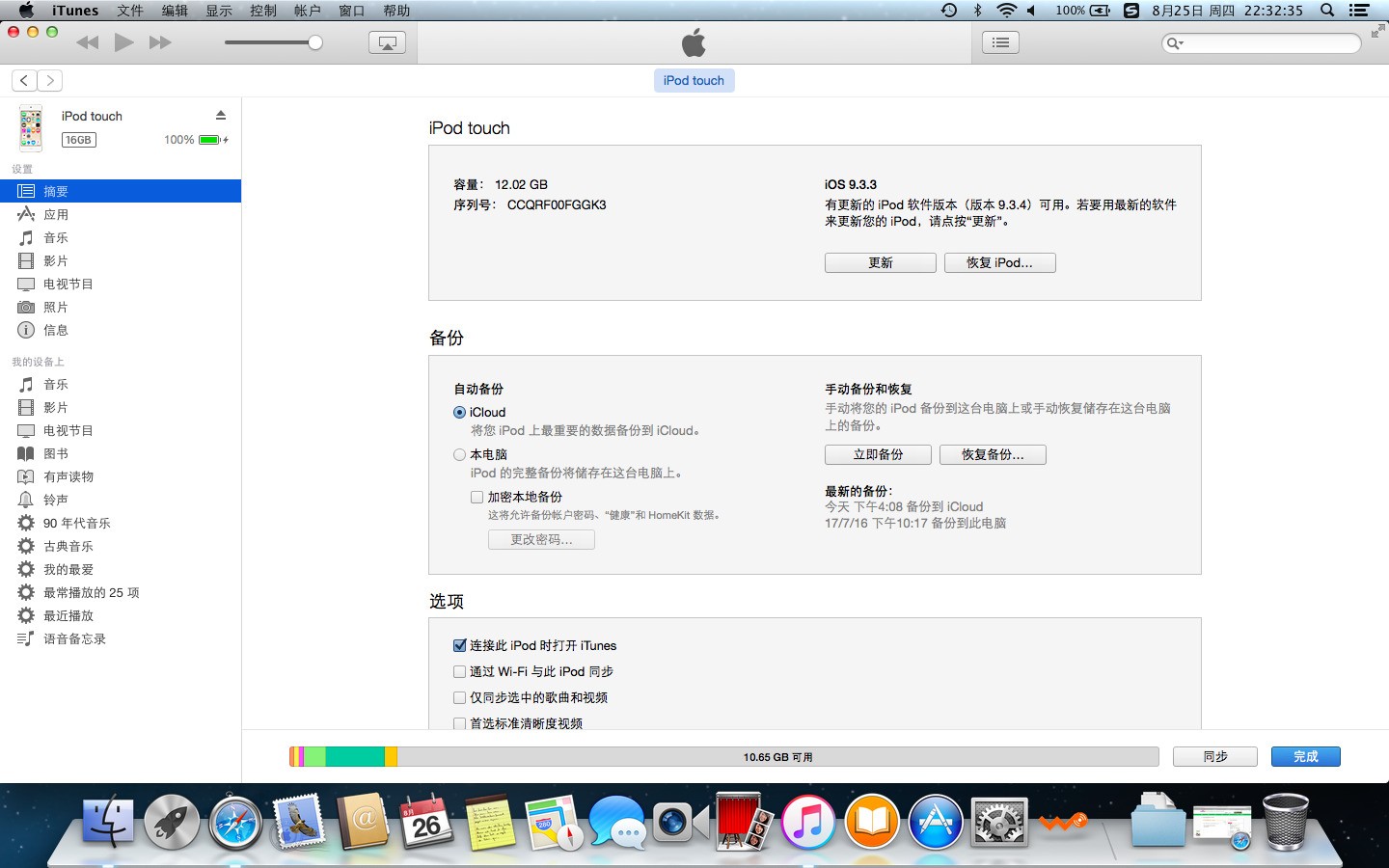Open App Store from the Dock
Image resolution: width=1389 pixels, height=868 pixels.
(x=935, y=822)
